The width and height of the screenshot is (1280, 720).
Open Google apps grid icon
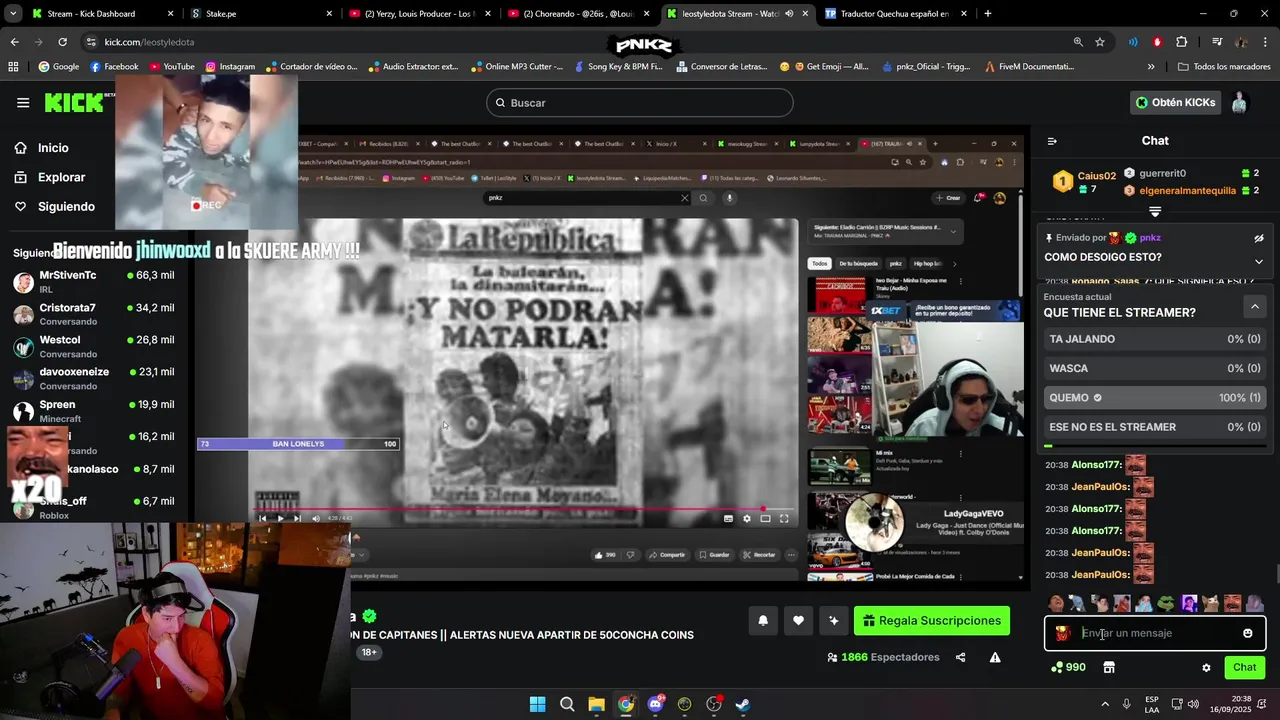[x=13, y=67]
